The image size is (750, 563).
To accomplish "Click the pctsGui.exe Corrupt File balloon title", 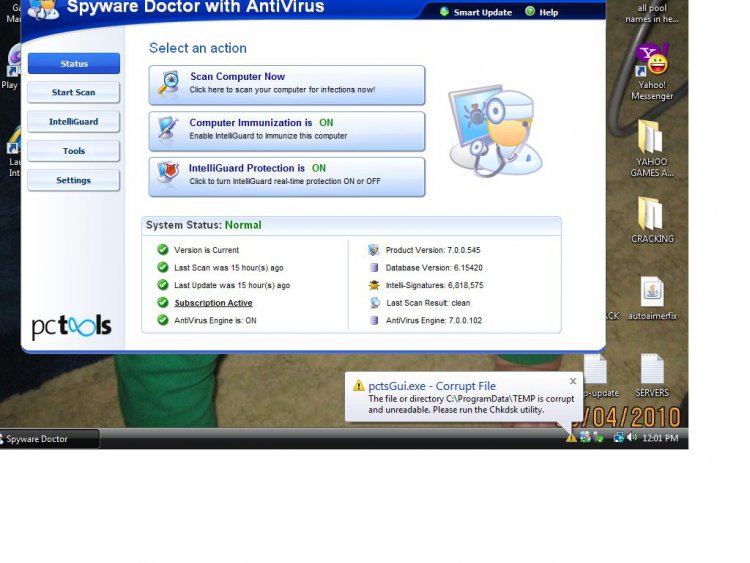I will (432, 386).
